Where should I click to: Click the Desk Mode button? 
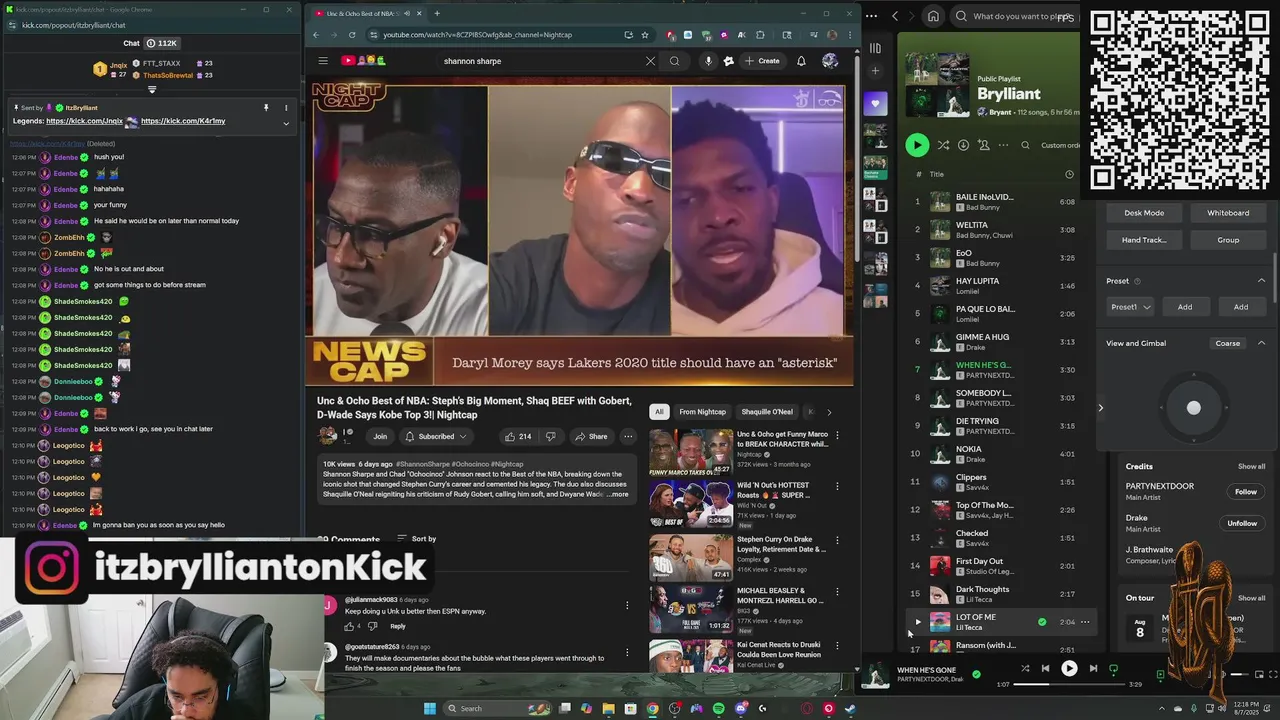(x=1144, y=213)
